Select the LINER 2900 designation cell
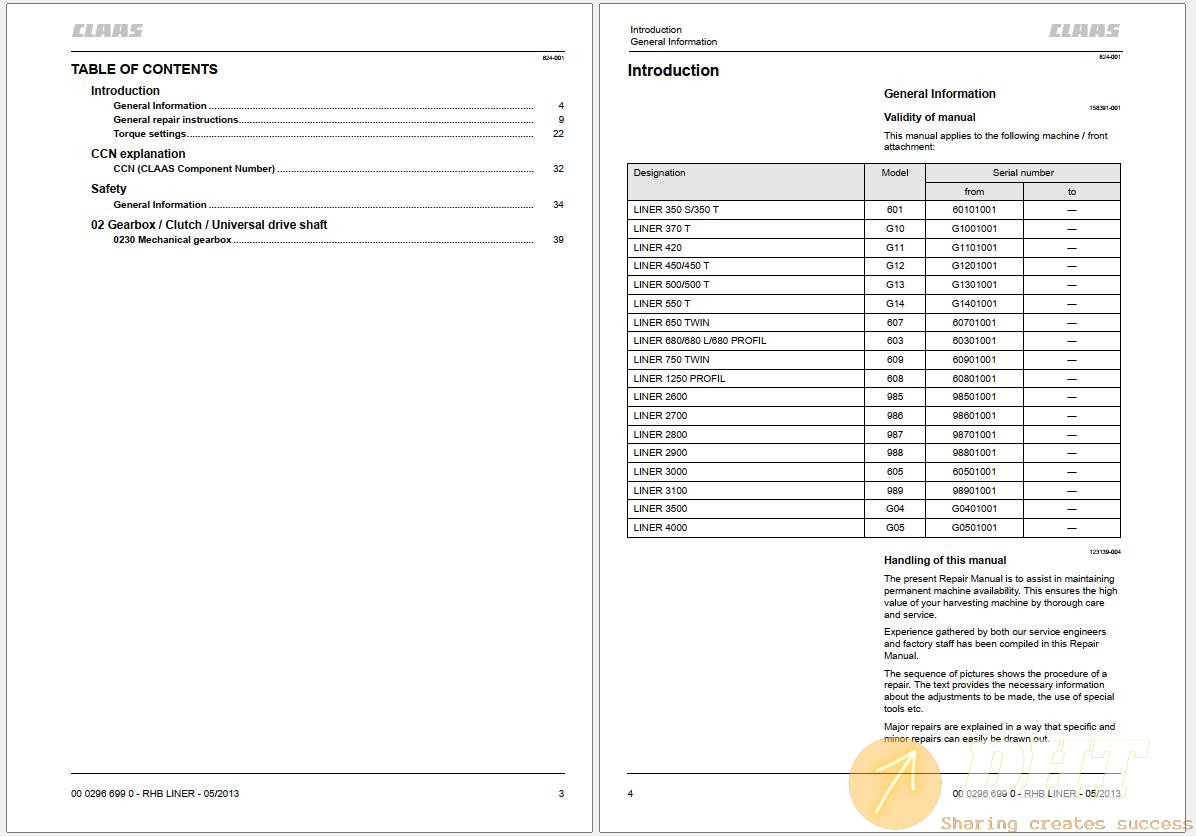Image resolution: width=1196 pixels, height=836 pixels. 746,452
